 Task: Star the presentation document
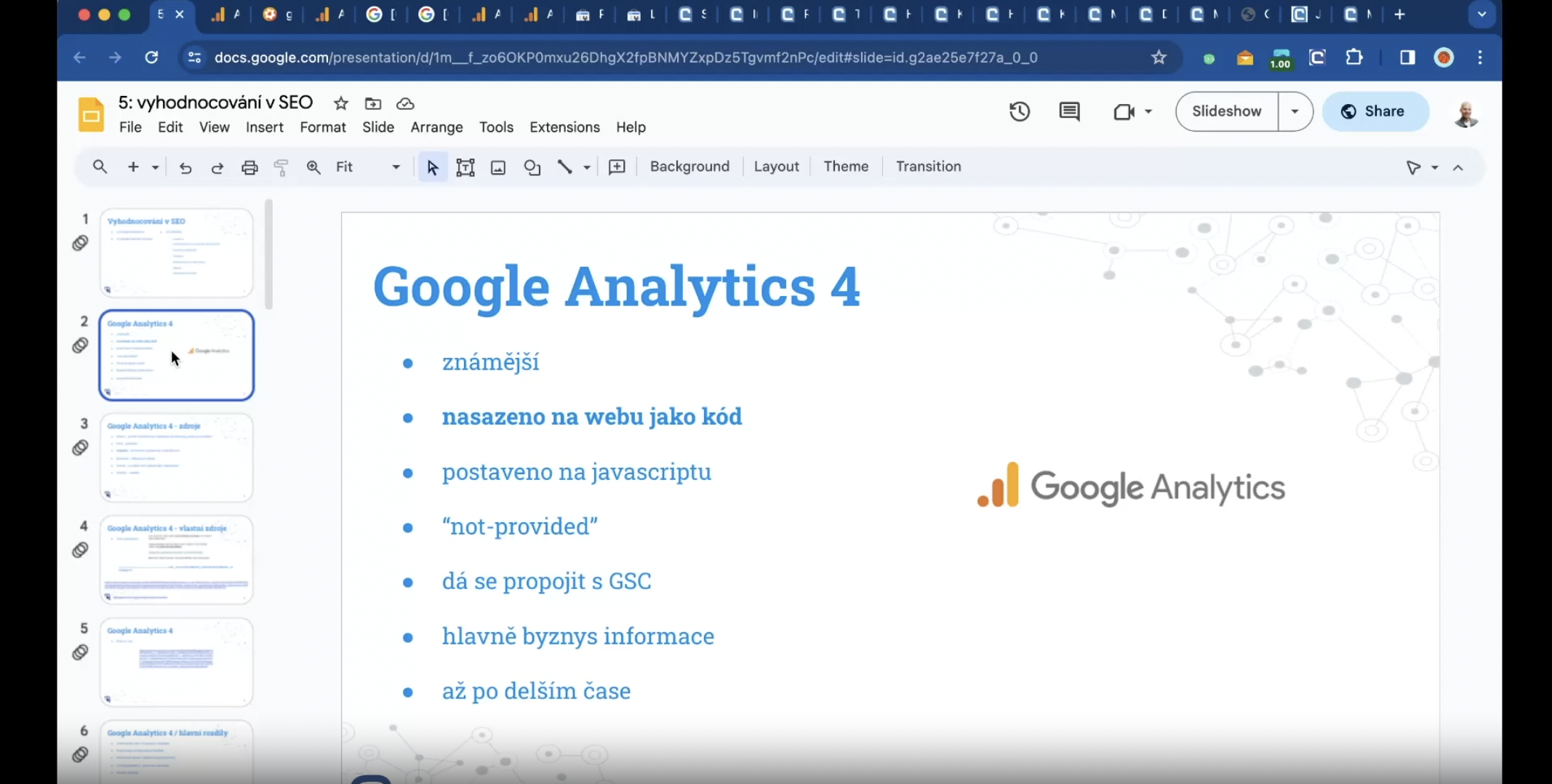pyautogui.click(x=341, y=103)
